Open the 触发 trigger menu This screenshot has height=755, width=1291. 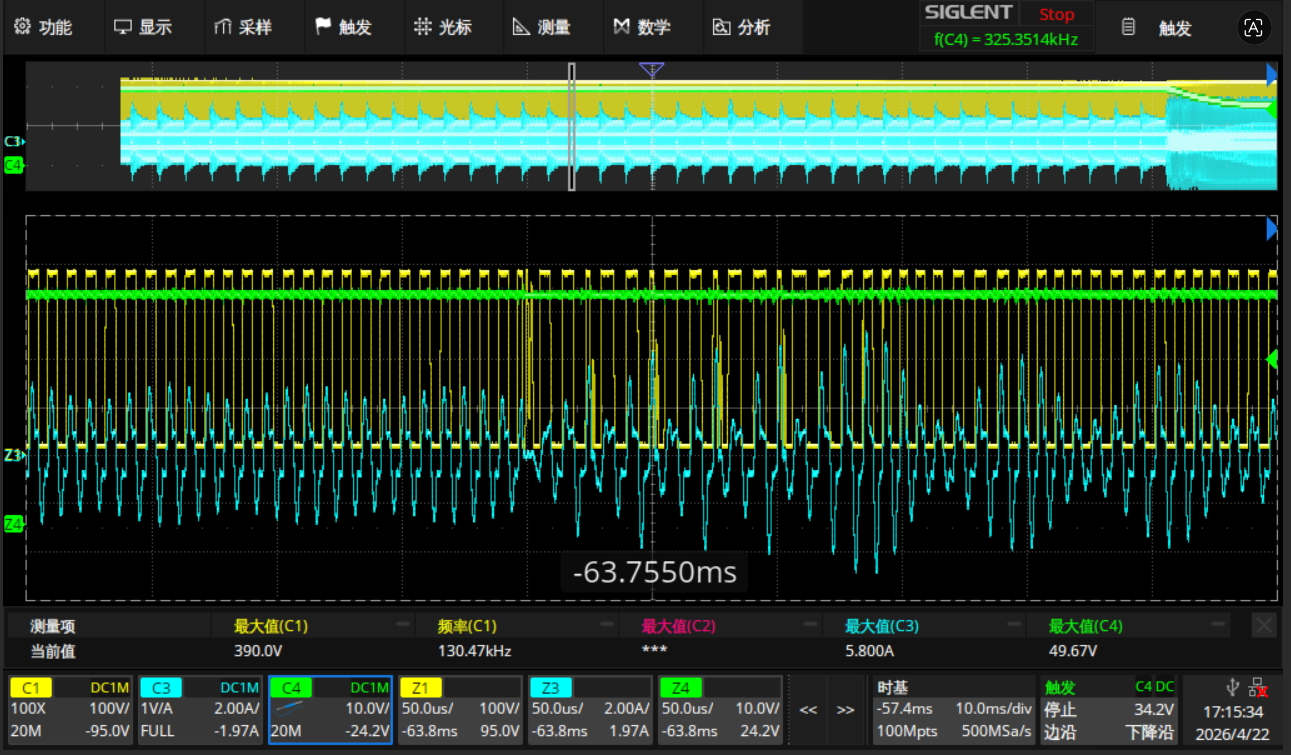343,27
